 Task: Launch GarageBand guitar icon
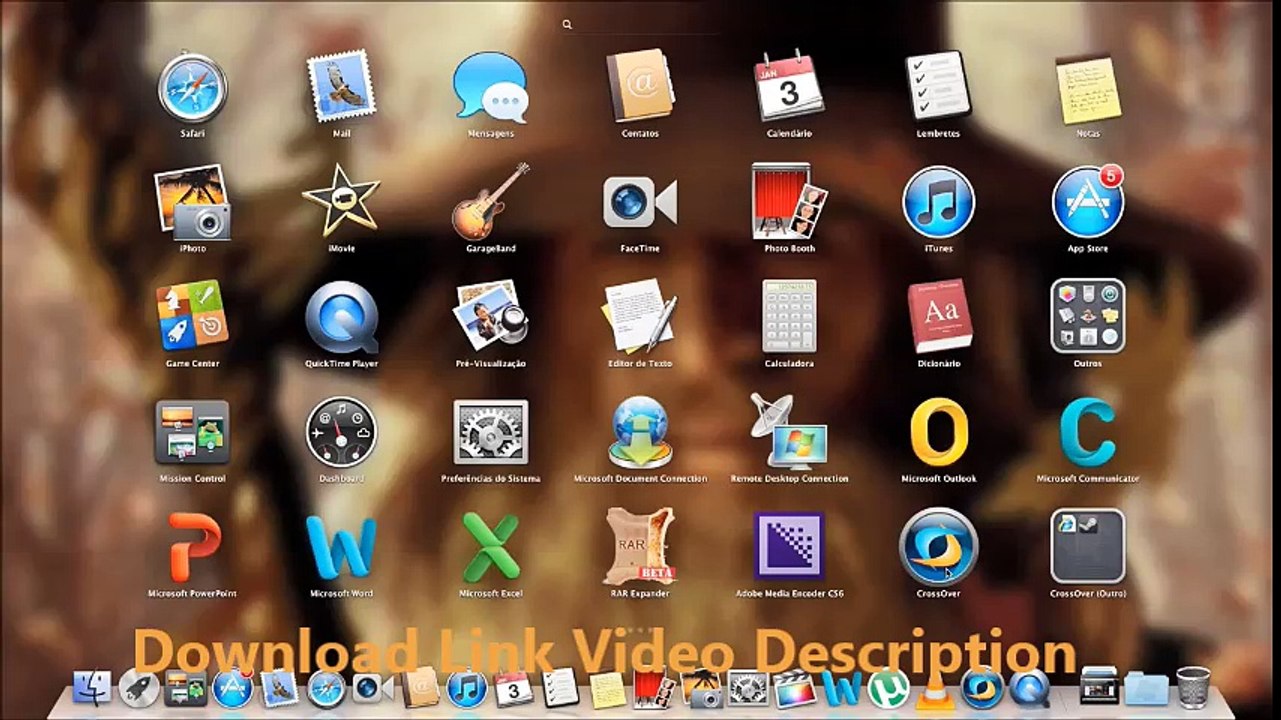490,202
